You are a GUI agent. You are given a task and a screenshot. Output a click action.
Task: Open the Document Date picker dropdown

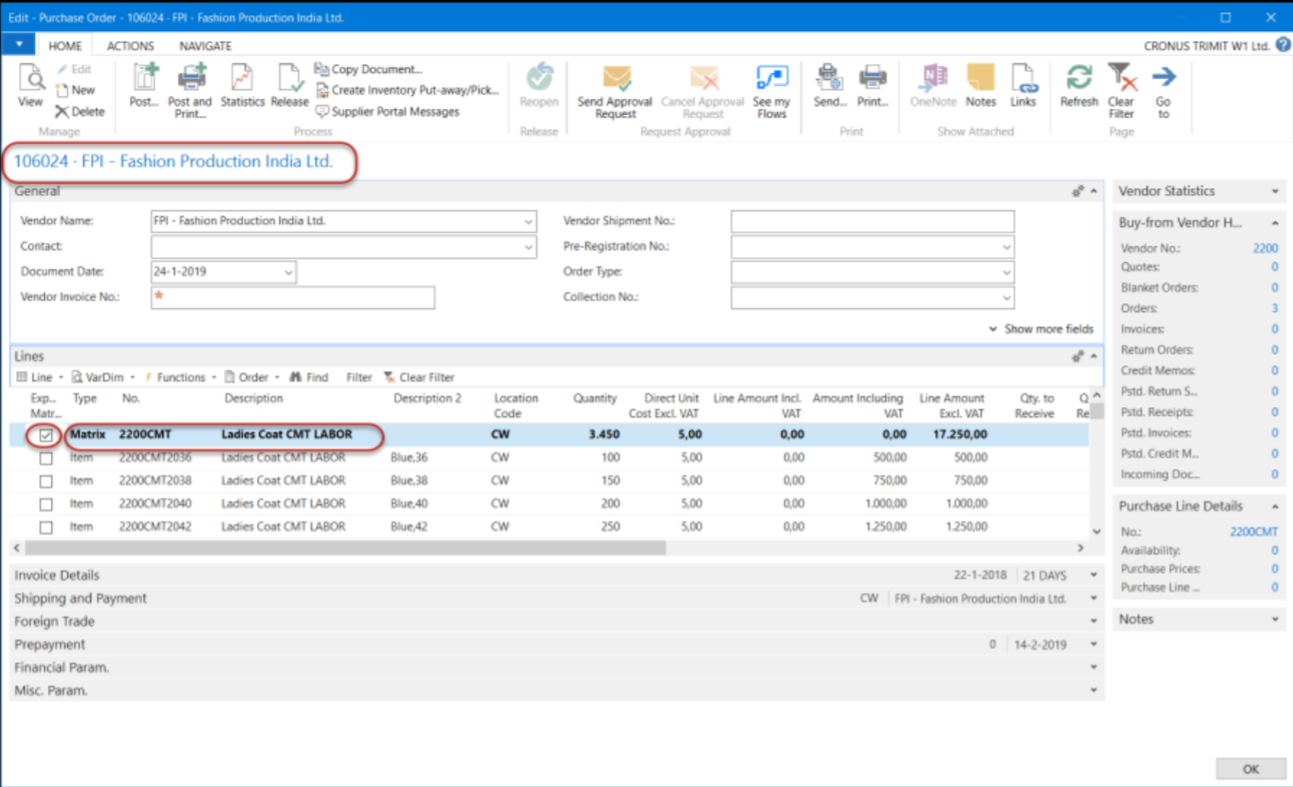point(288,272)
